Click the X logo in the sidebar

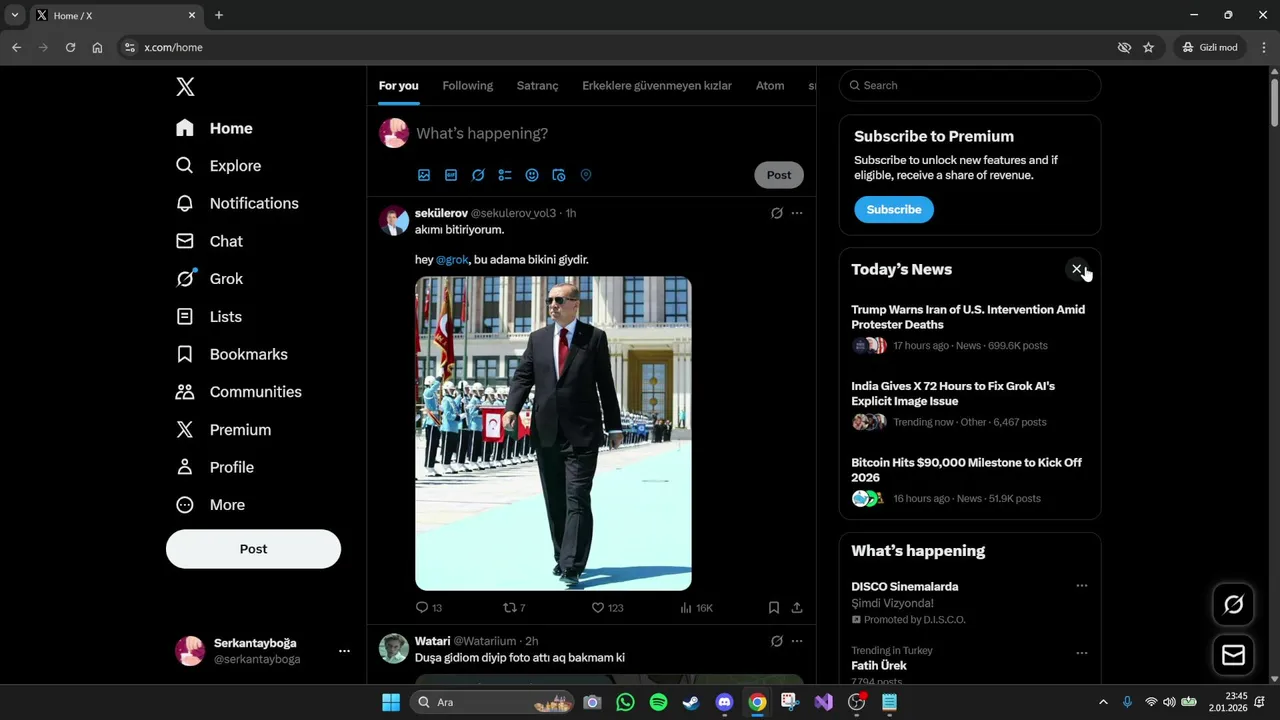(185, 87)
